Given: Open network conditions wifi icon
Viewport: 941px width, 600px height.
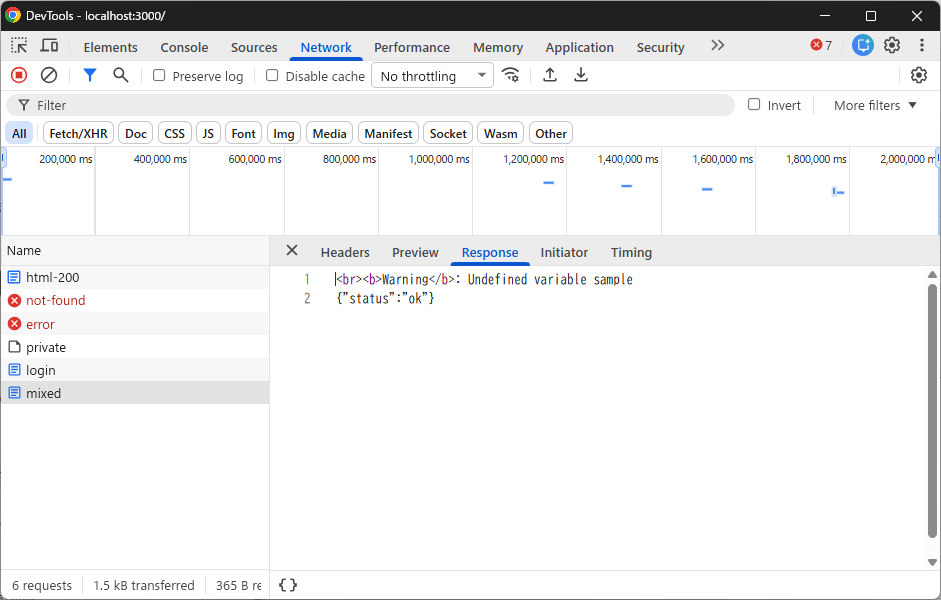Looking at the screenshot, I should (511, 76).
